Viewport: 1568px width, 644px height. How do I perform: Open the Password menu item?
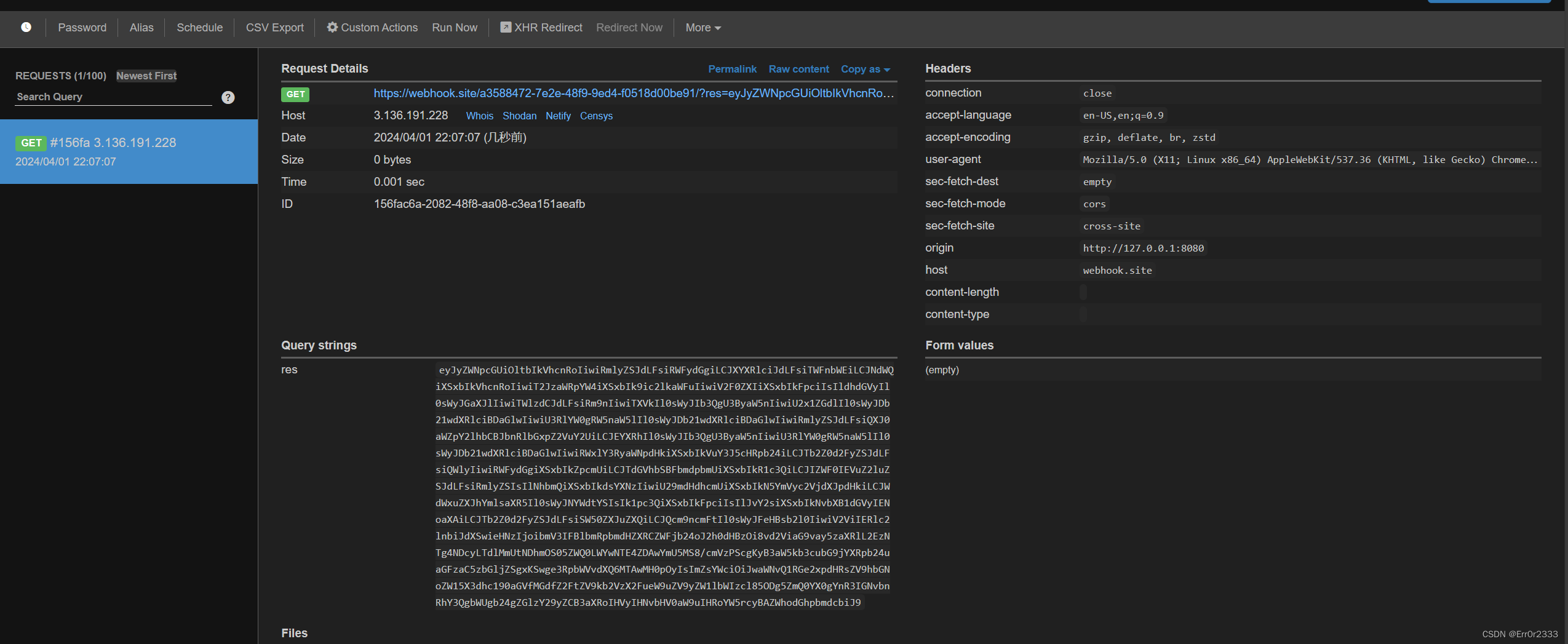tap(82, 27)
